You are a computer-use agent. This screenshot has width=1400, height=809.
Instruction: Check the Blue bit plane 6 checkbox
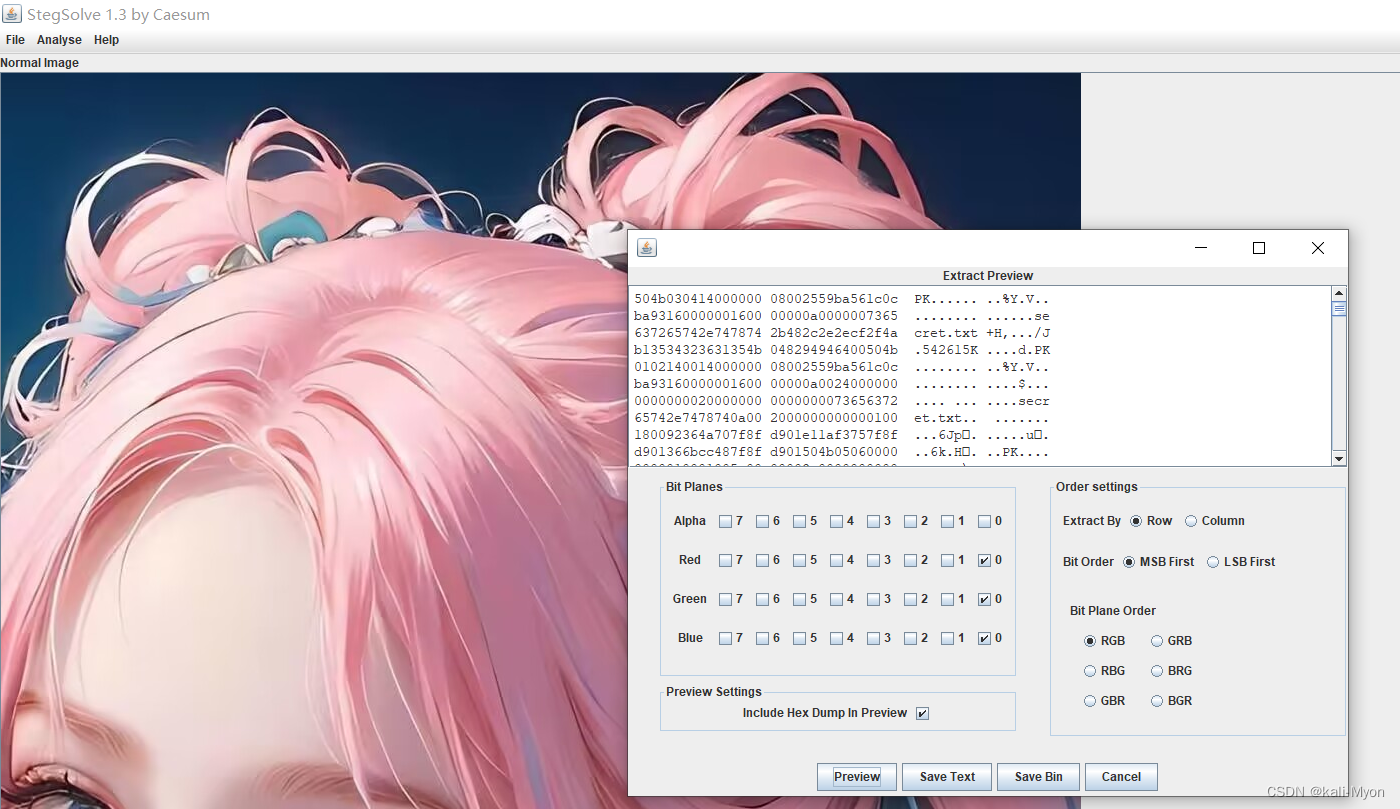762,638
